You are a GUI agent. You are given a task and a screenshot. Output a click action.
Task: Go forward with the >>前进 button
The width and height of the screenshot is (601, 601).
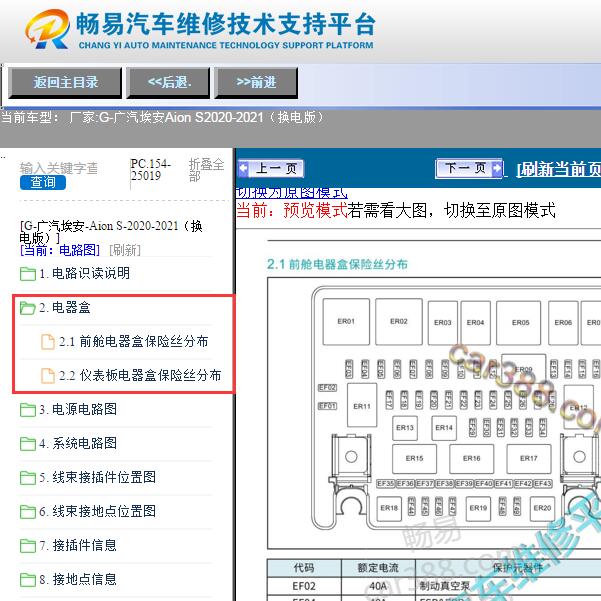click(x=256, y=82)
